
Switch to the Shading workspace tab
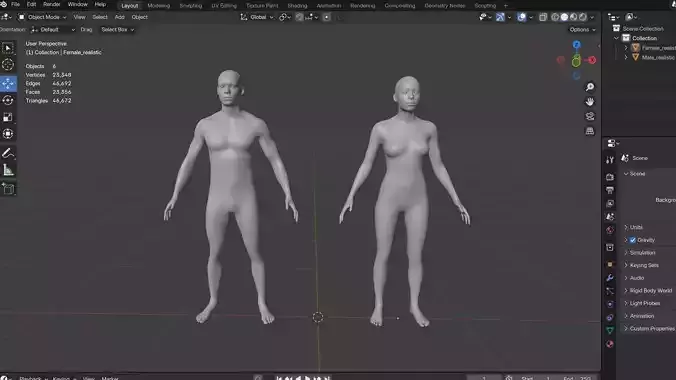(x=297, y=6)
